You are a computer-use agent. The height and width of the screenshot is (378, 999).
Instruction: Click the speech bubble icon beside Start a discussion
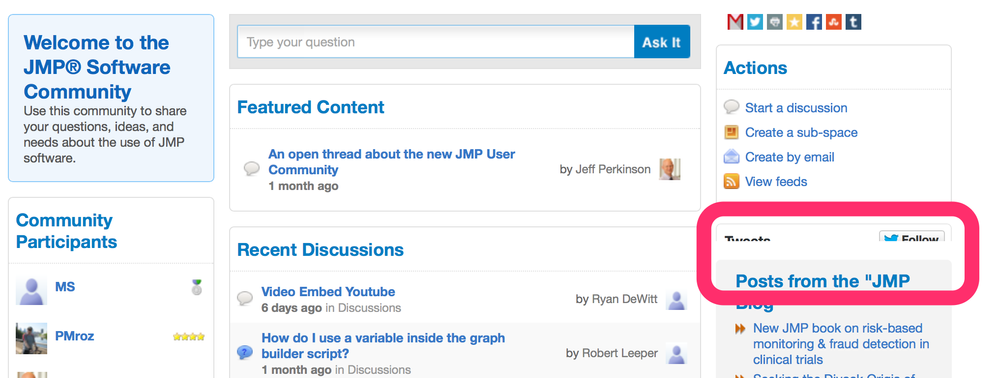[x=731, y=107]
